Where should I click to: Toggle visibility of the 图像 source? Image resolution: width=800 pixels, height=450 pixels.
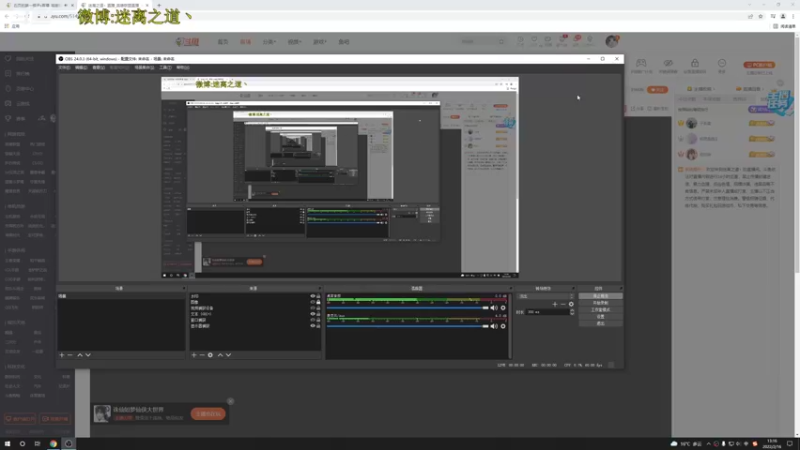(313, 302)
